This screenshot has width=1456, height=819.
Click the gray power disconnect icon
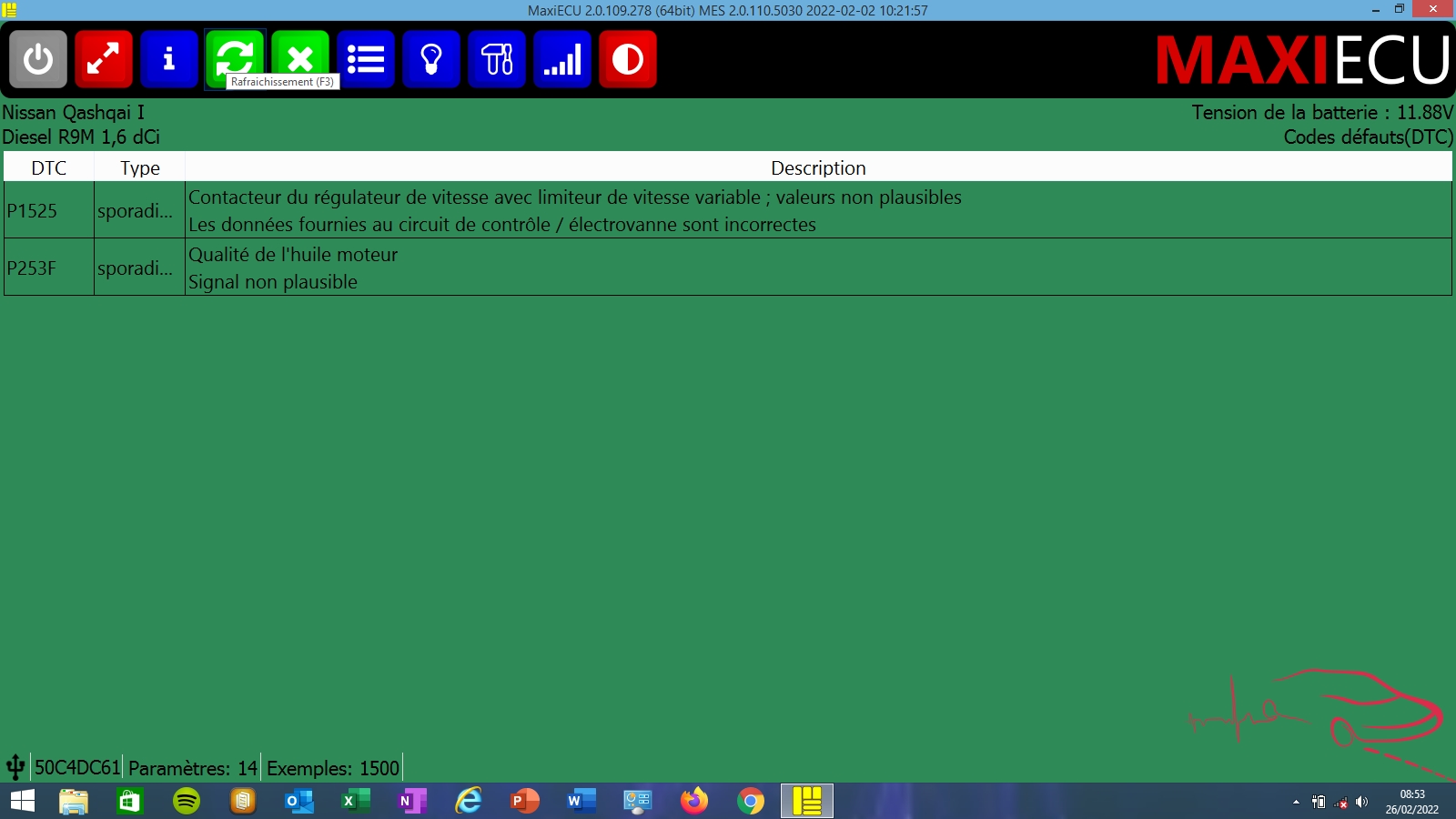coord(38,59)
